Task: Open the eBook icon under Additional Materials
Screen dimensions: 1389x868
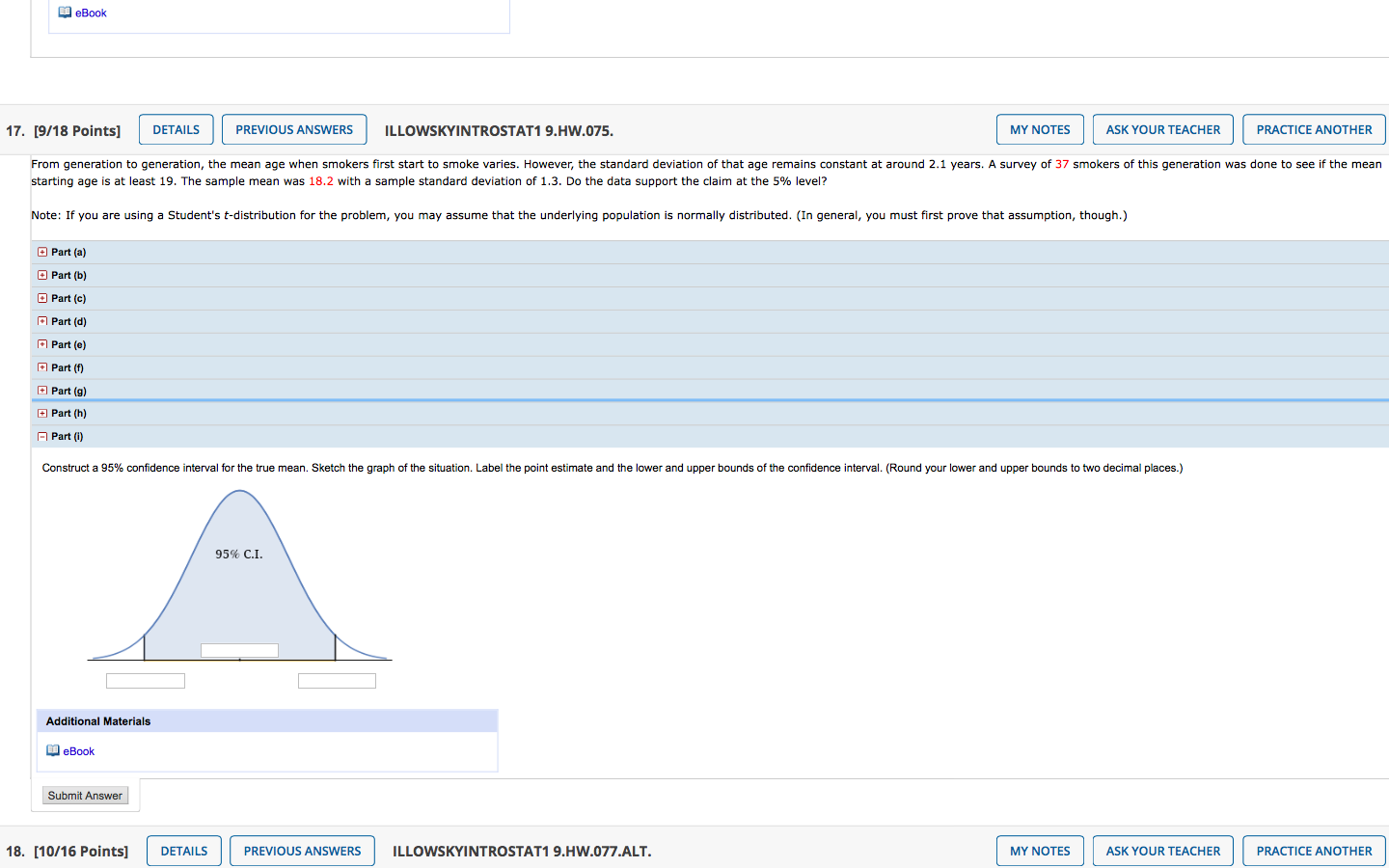Action: coord(53,750)
